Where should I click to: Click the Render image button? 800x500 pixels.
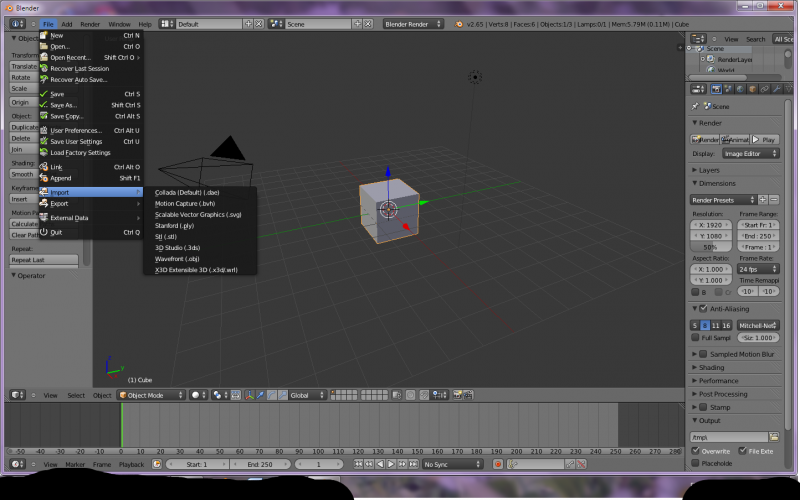[705, 139]
